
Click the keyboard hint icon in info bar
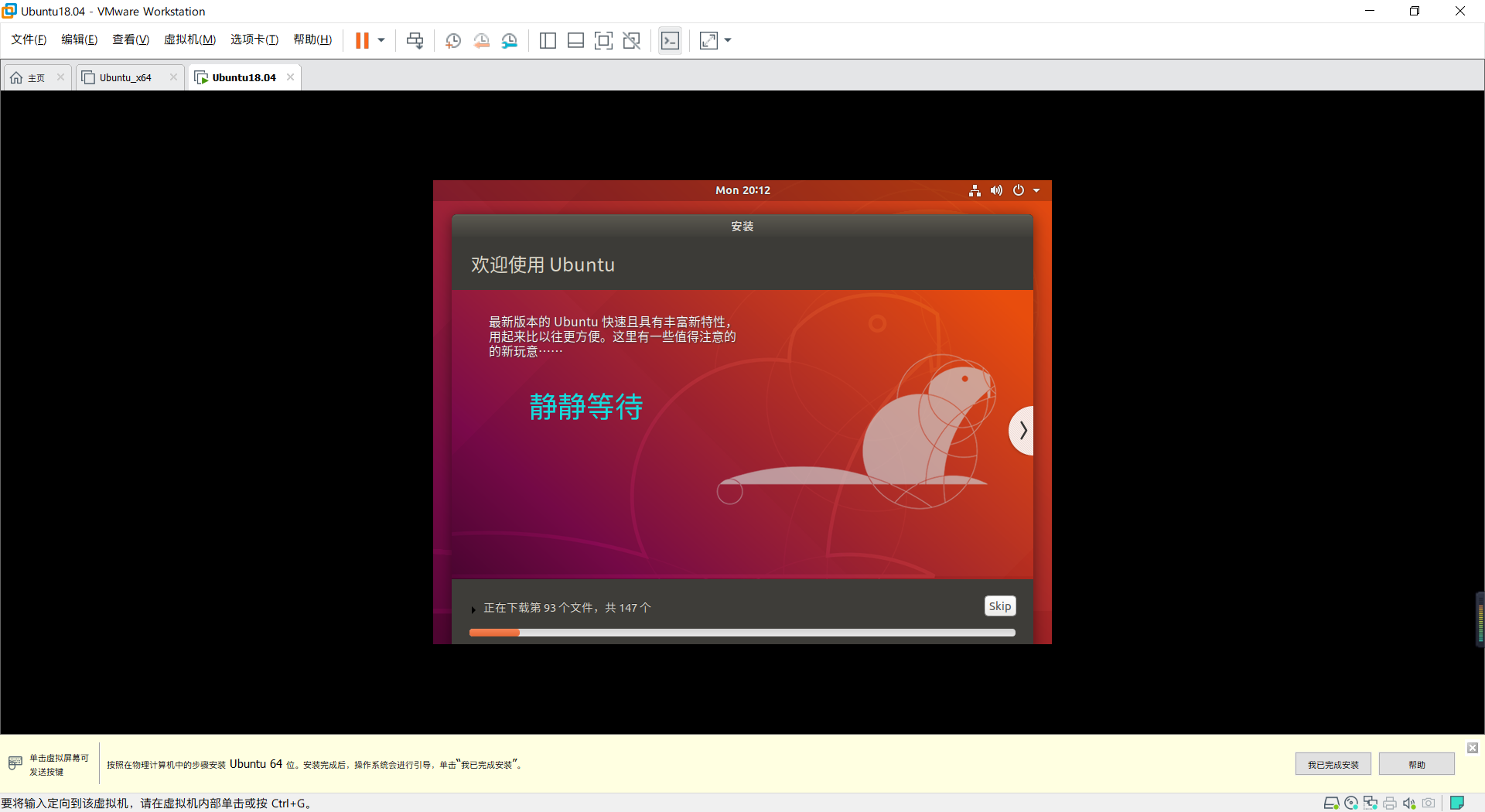pos(15,763)
